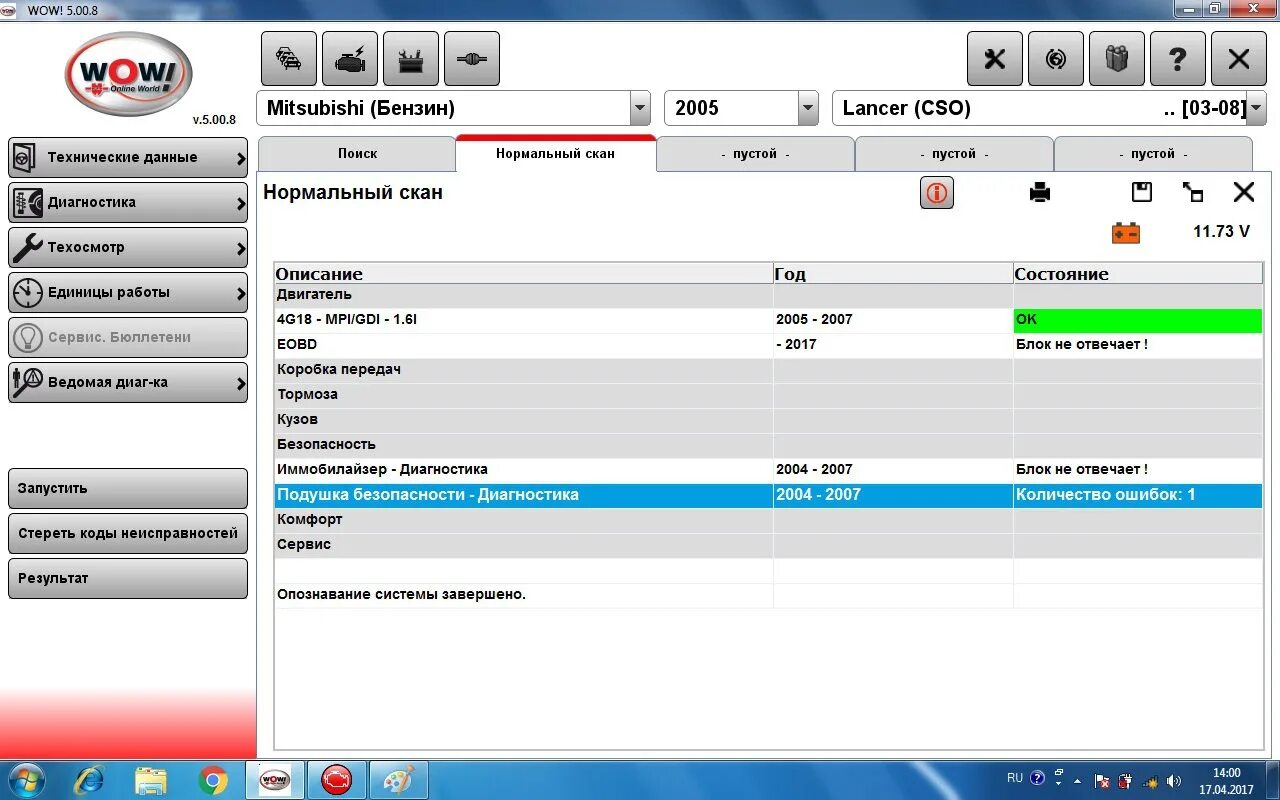Click the Коробка передач category row
The height and width of the screenshot is (800, 1280).
click(x=768, y=370)
